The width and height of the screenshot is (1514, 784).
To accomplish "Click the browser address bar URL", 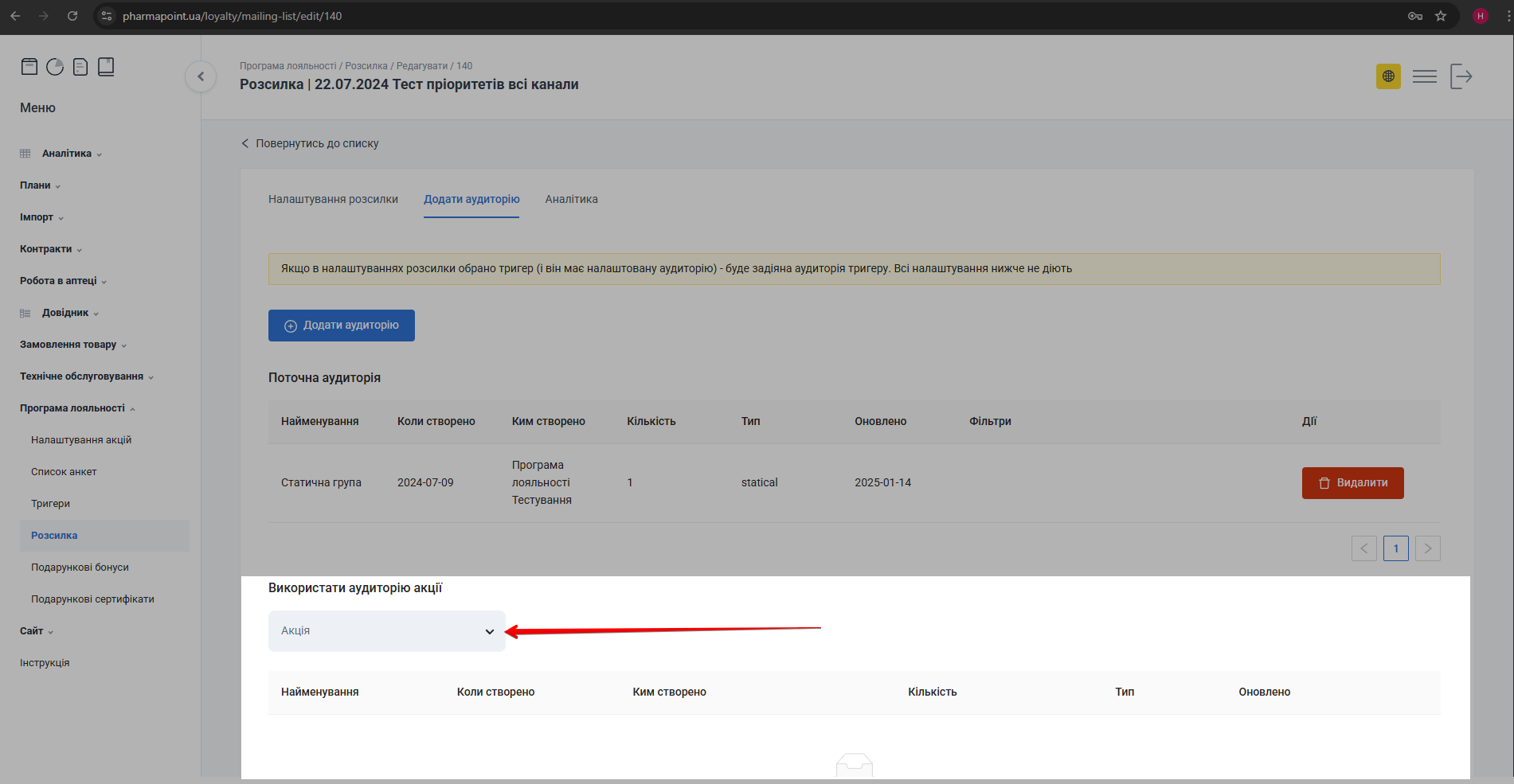I will tap(232, 16).
